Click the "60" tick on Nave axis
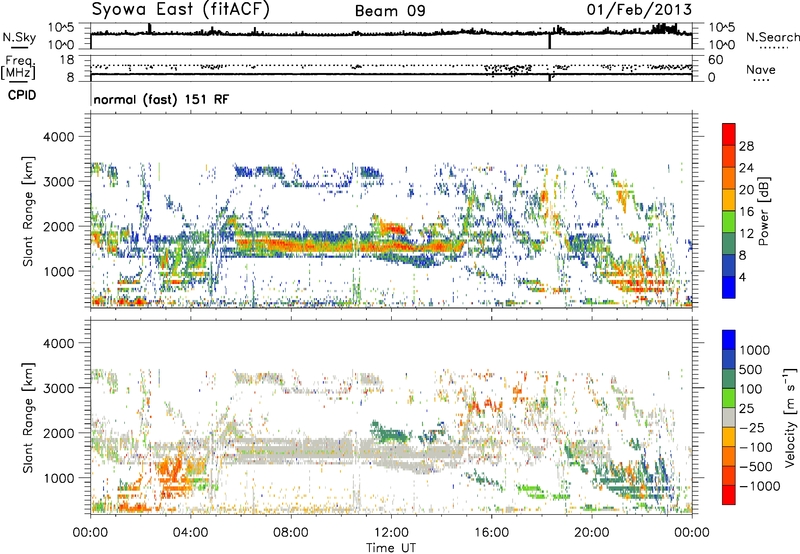The width and height of the screenshot is (800, 554). (715, 60)
